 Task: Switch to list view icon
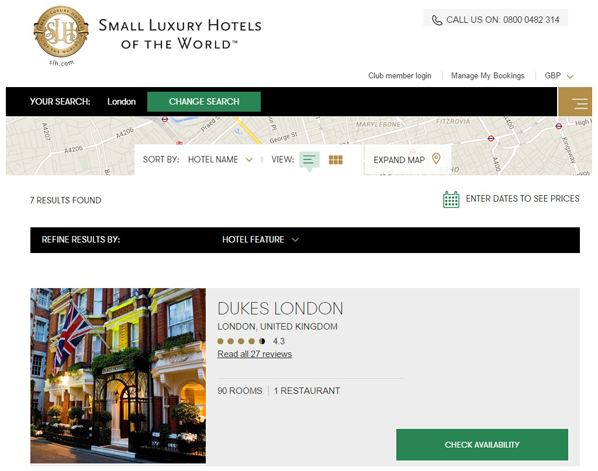(x=309, y=159)
